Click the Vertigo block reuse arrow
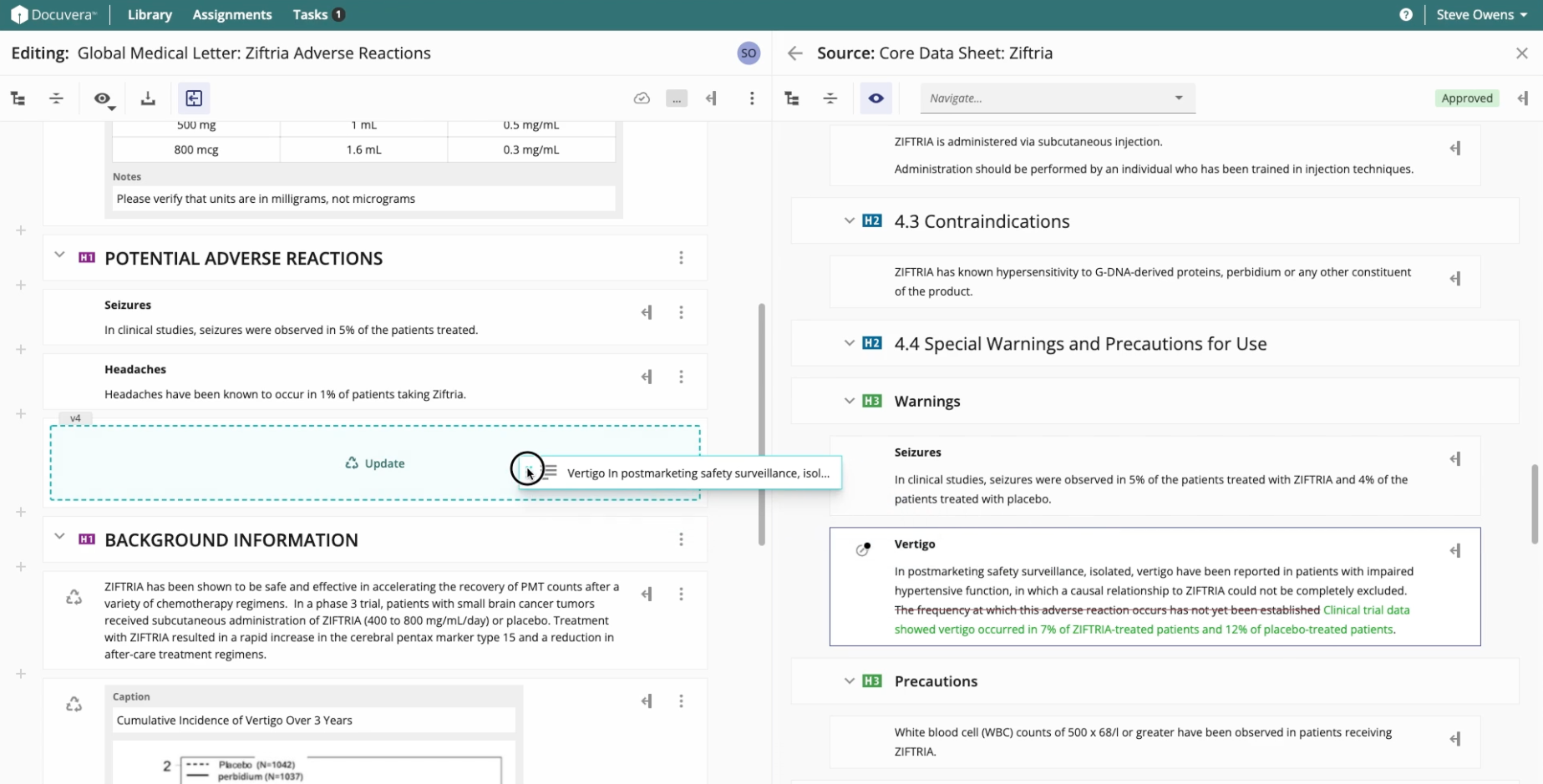1543x784 pixels. 1455,550
